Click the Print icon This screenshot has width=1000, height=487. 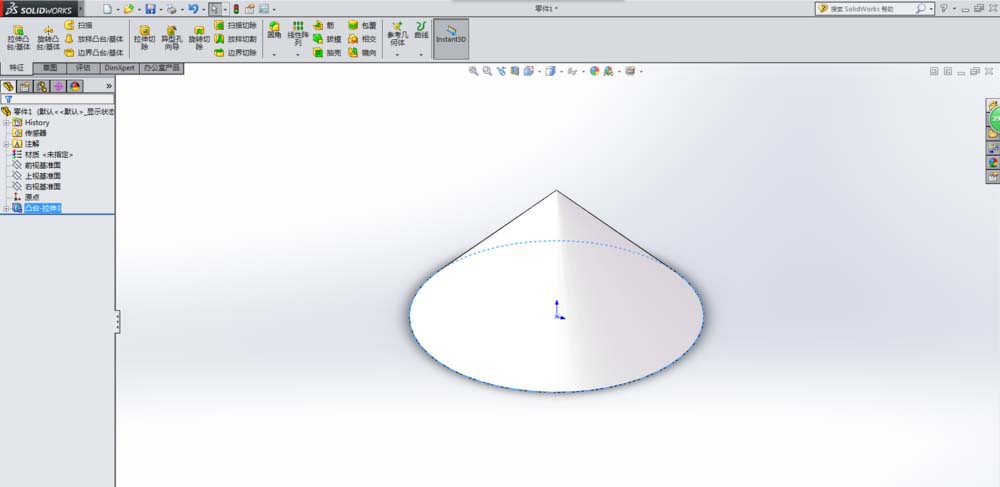click(172, 9)
